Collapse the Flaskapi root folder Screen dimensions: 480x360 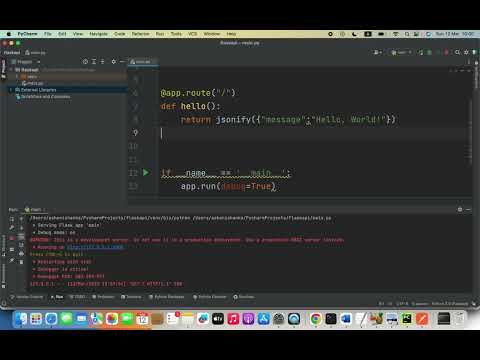click(11, 70)
